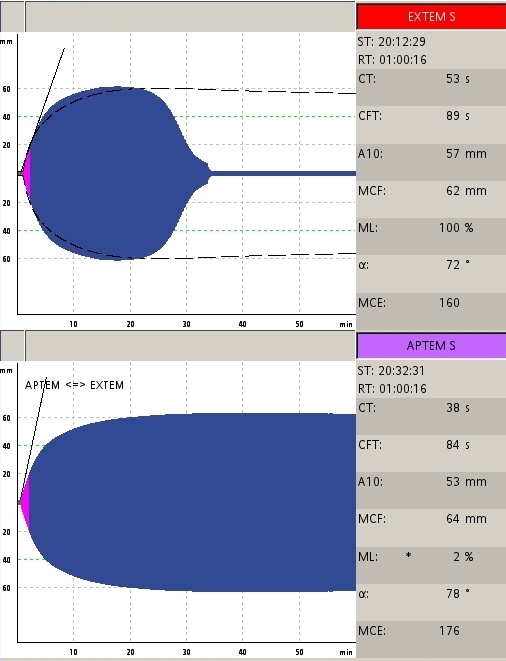Select APTEM MCF 64 mm row

431,519
